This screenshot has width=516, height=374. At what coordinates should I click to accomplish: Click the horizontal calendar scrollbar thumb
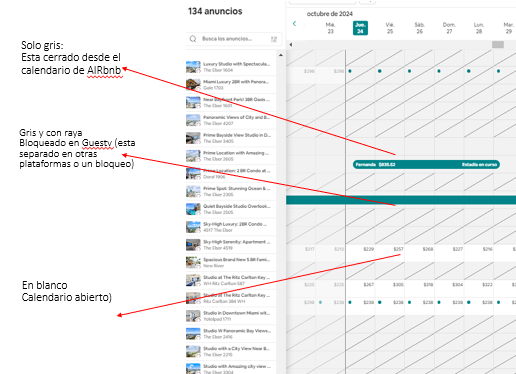pos(498,45)
